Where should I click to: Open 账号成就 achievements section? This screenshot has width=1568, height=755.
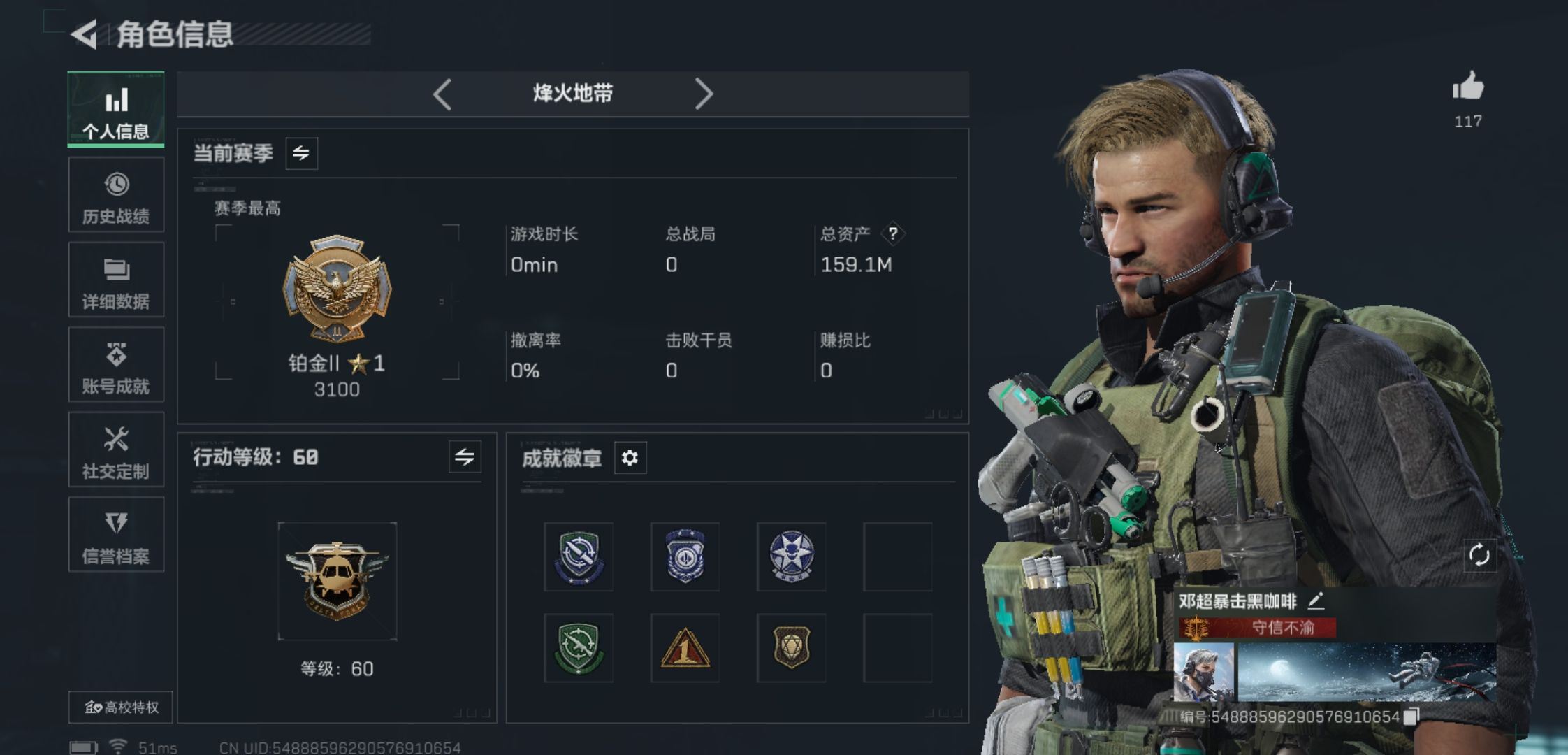(116, 365)
